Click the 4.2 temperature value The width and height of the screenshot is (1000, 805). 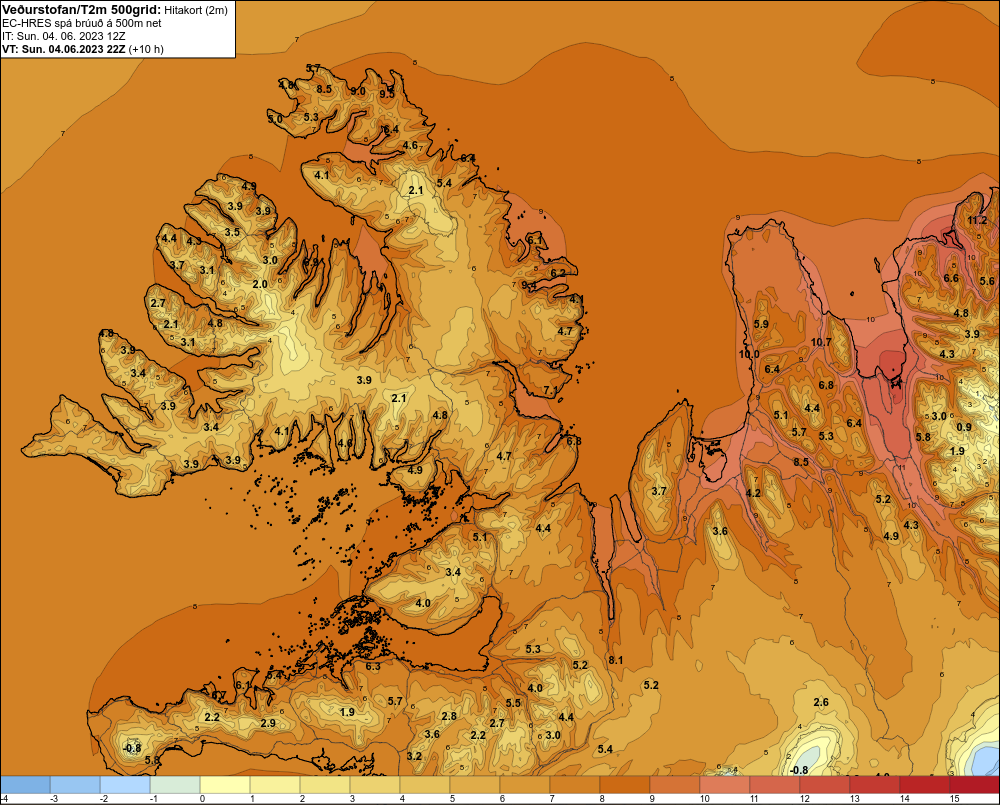[x=753, y=493]
